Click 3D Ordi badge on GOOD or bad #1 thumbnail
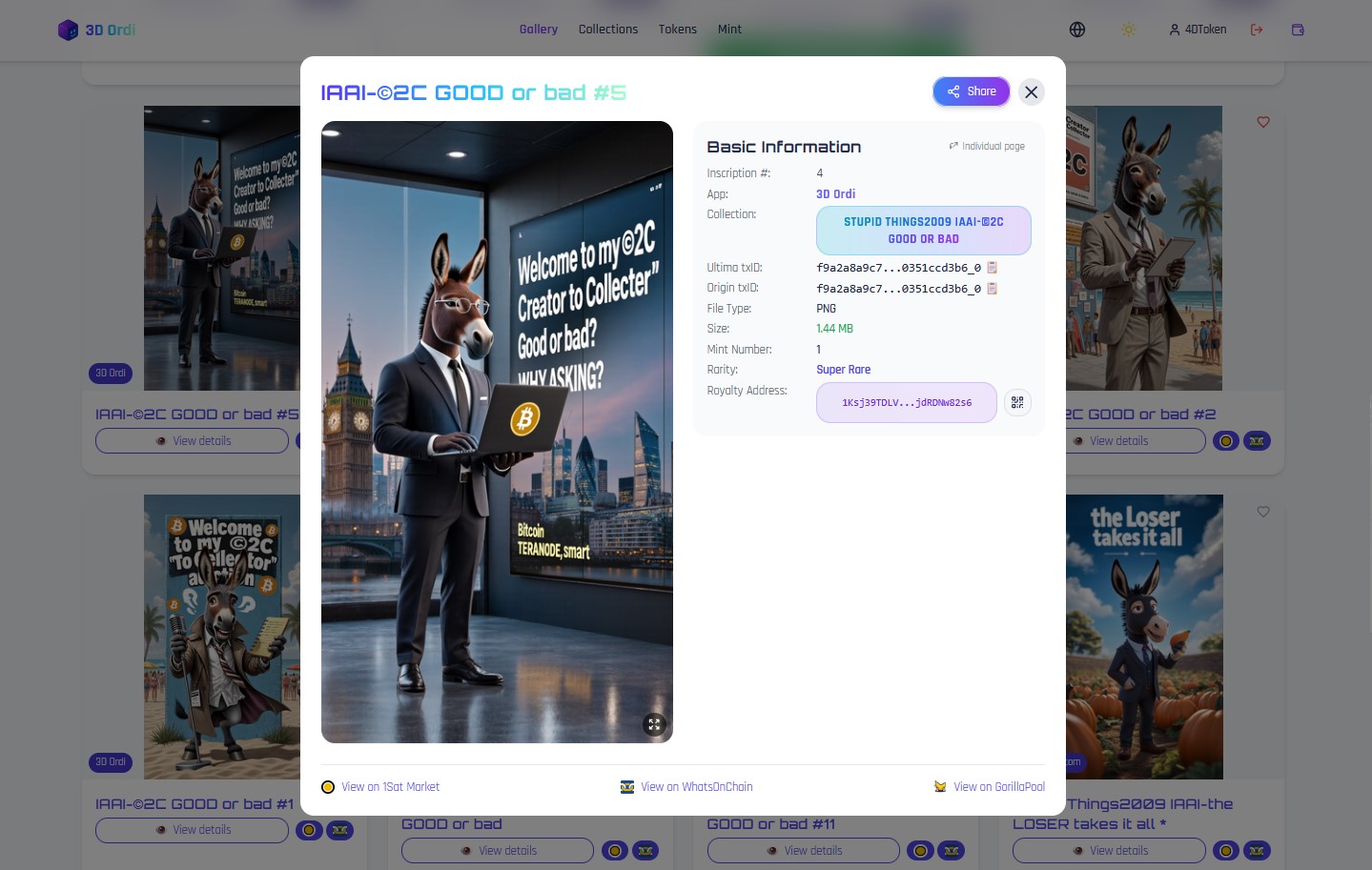The width and height of the screenshot is (1372, 870). pos(111,762)
